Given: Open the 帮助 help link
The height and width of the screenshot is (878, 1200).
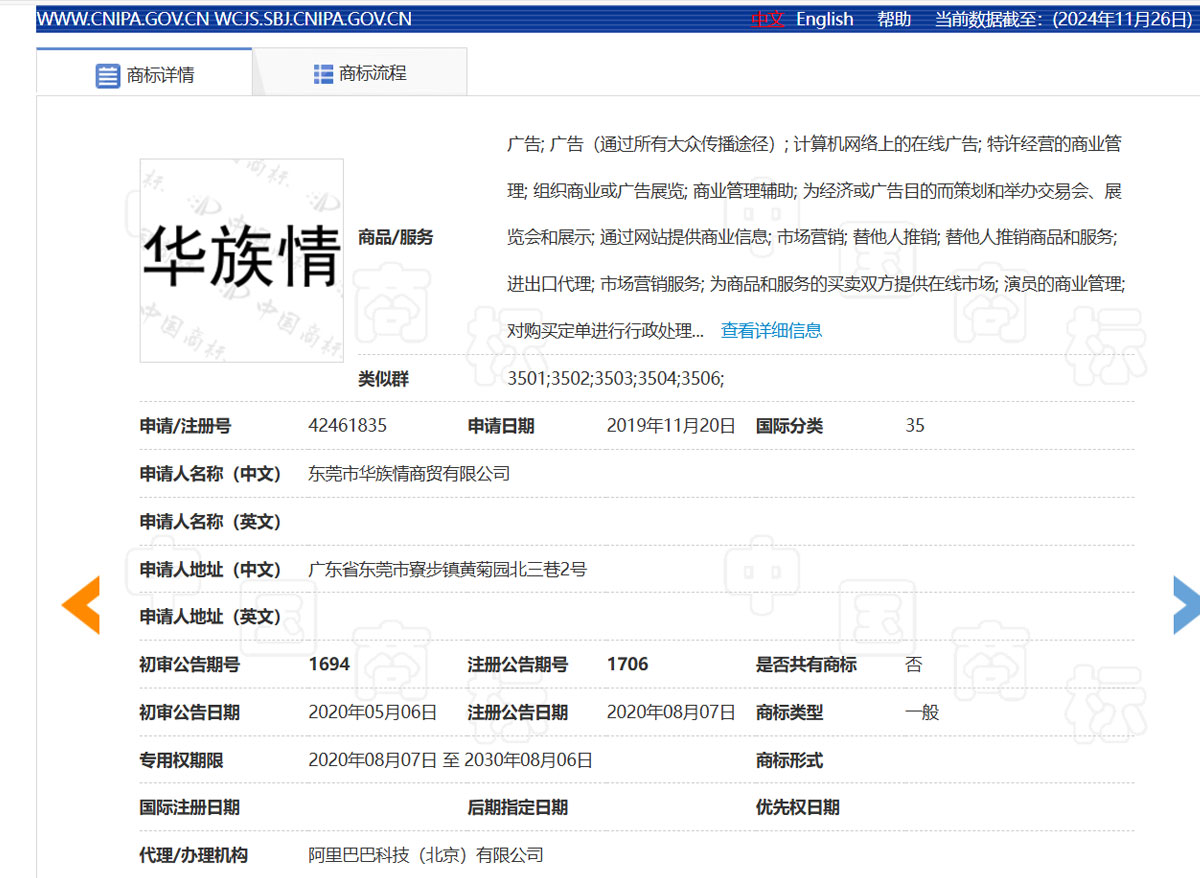Looking at the screenshot, I should pyautogui.click(x=894, y=19).
